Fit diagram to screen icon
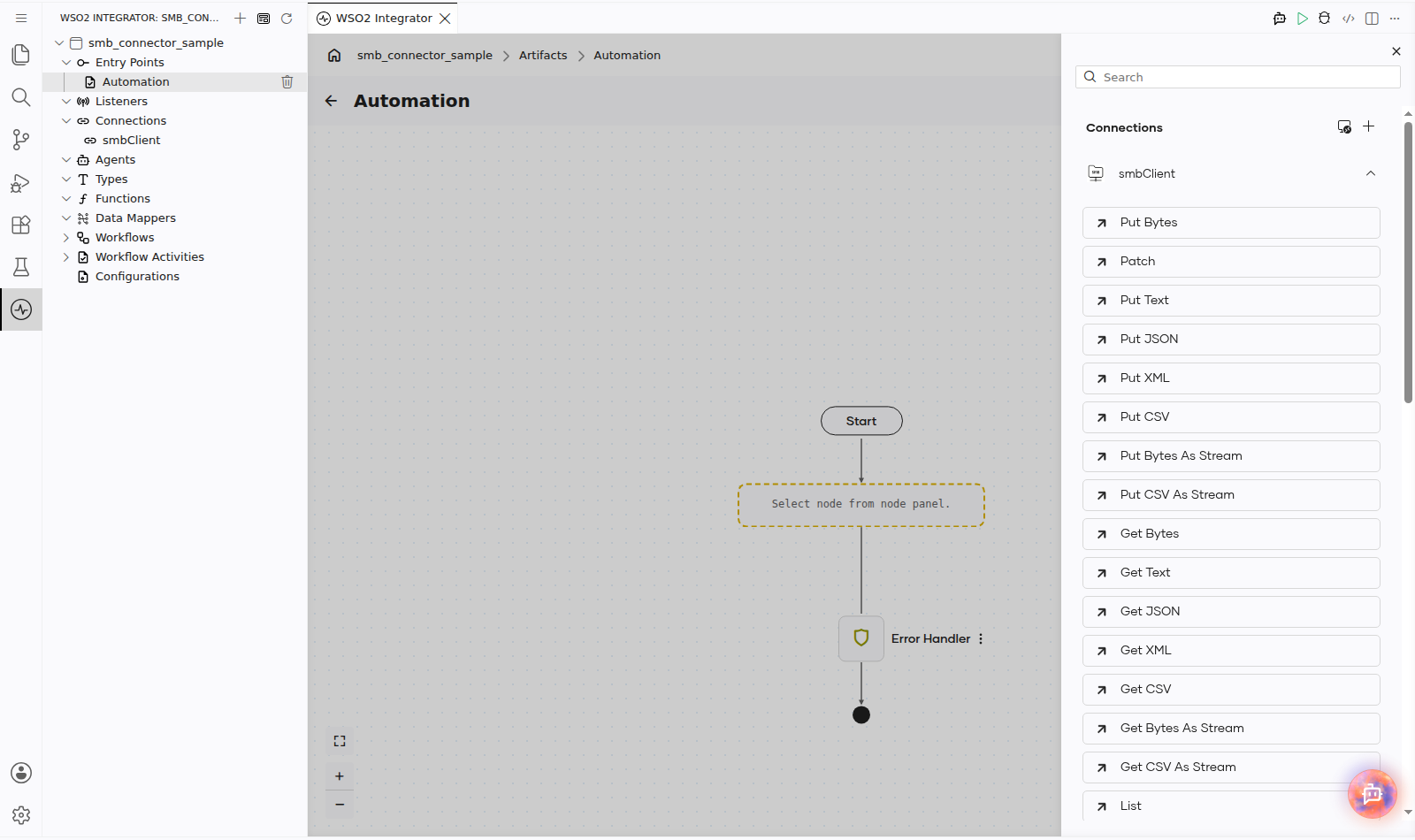The height and width of the screenshot is (840, 1415). [x=340, y=741]
